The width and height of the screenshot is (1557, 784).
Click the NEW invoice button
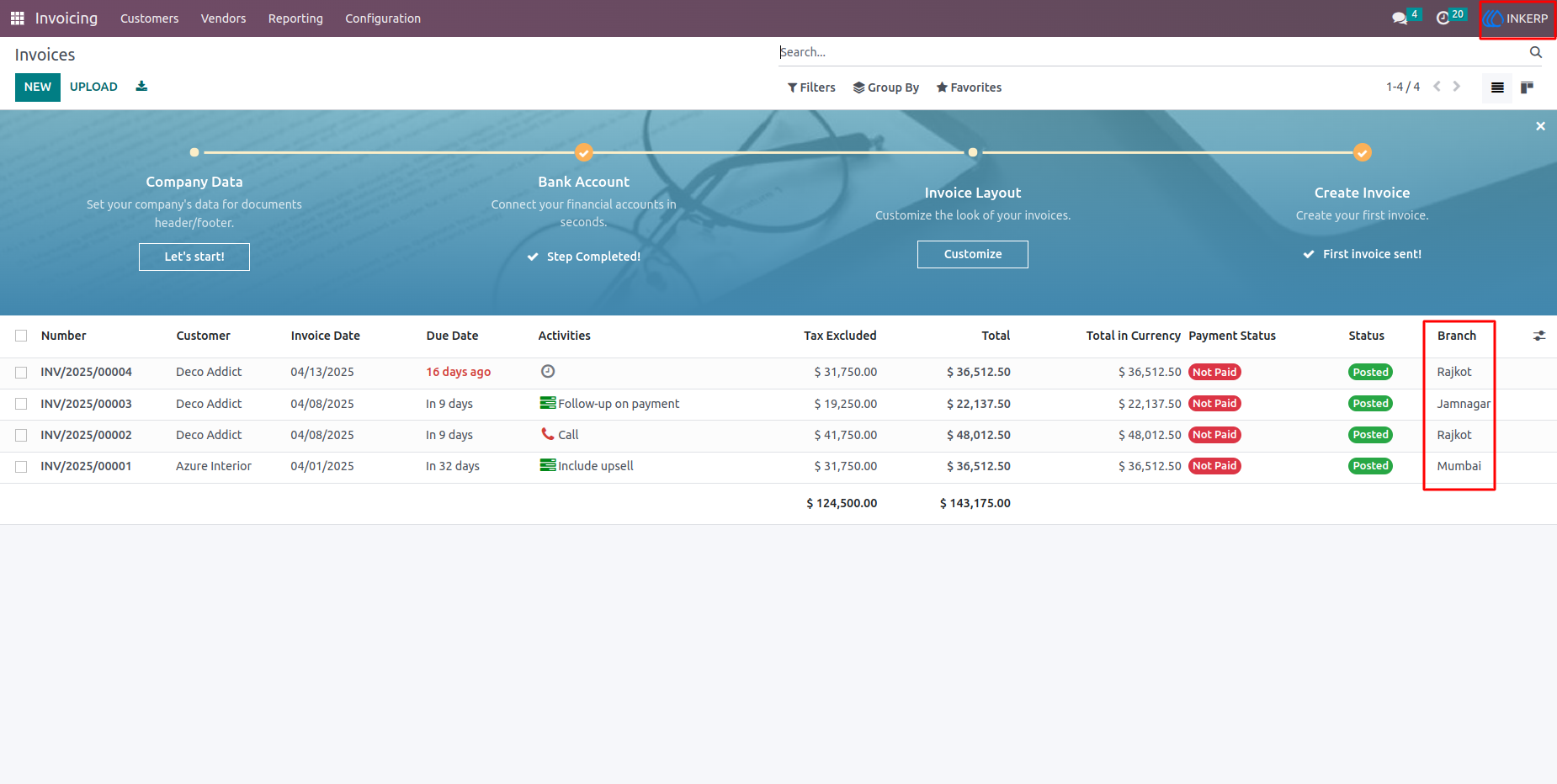pos(38,87)
